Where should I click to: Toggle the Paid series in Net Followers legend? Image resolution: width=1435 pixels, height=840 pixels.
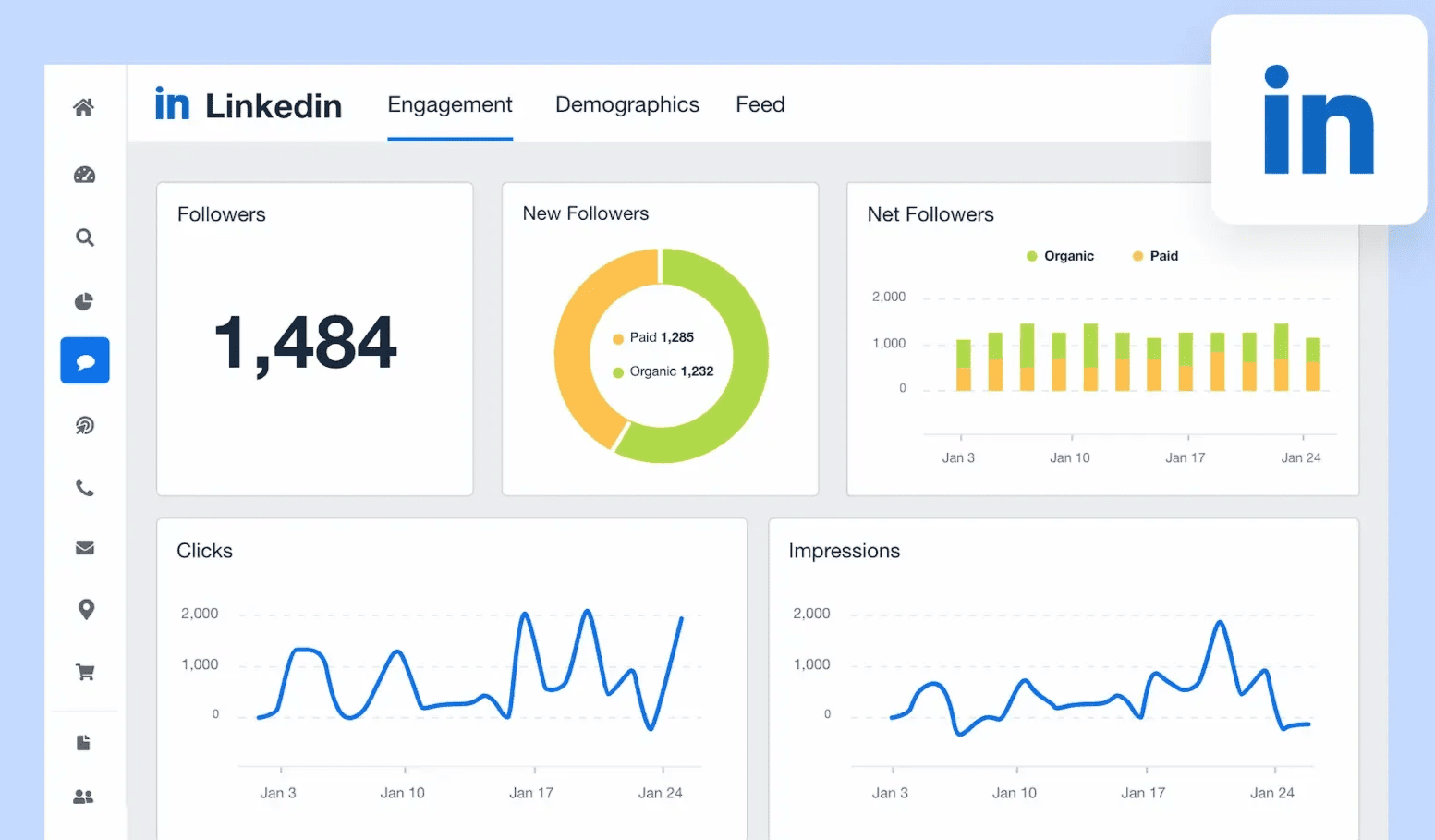(1154, 255)
